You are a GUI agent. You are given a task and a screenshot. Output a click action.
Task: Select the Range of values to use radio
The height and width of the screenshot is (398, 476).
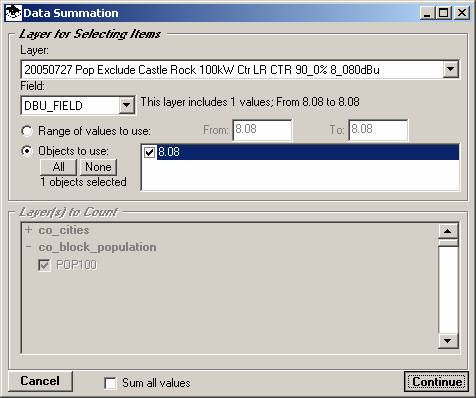tap(27, 131)
